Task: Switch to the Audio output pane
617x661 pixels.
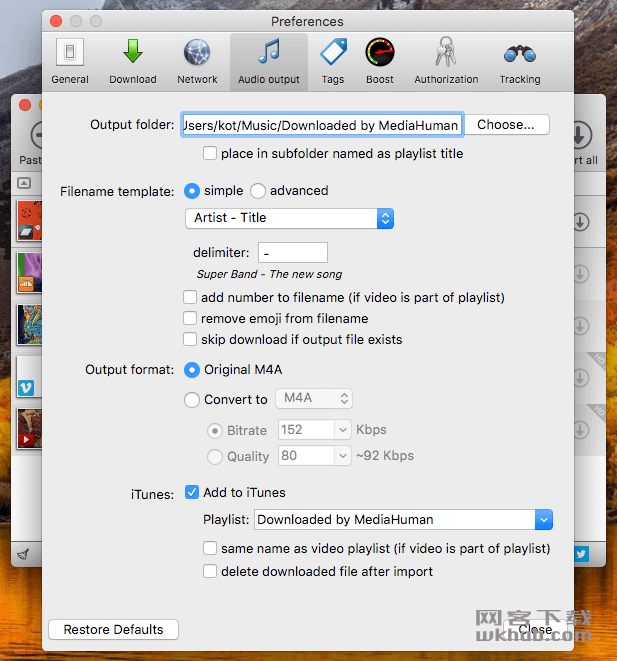Action: coord(269,62)
